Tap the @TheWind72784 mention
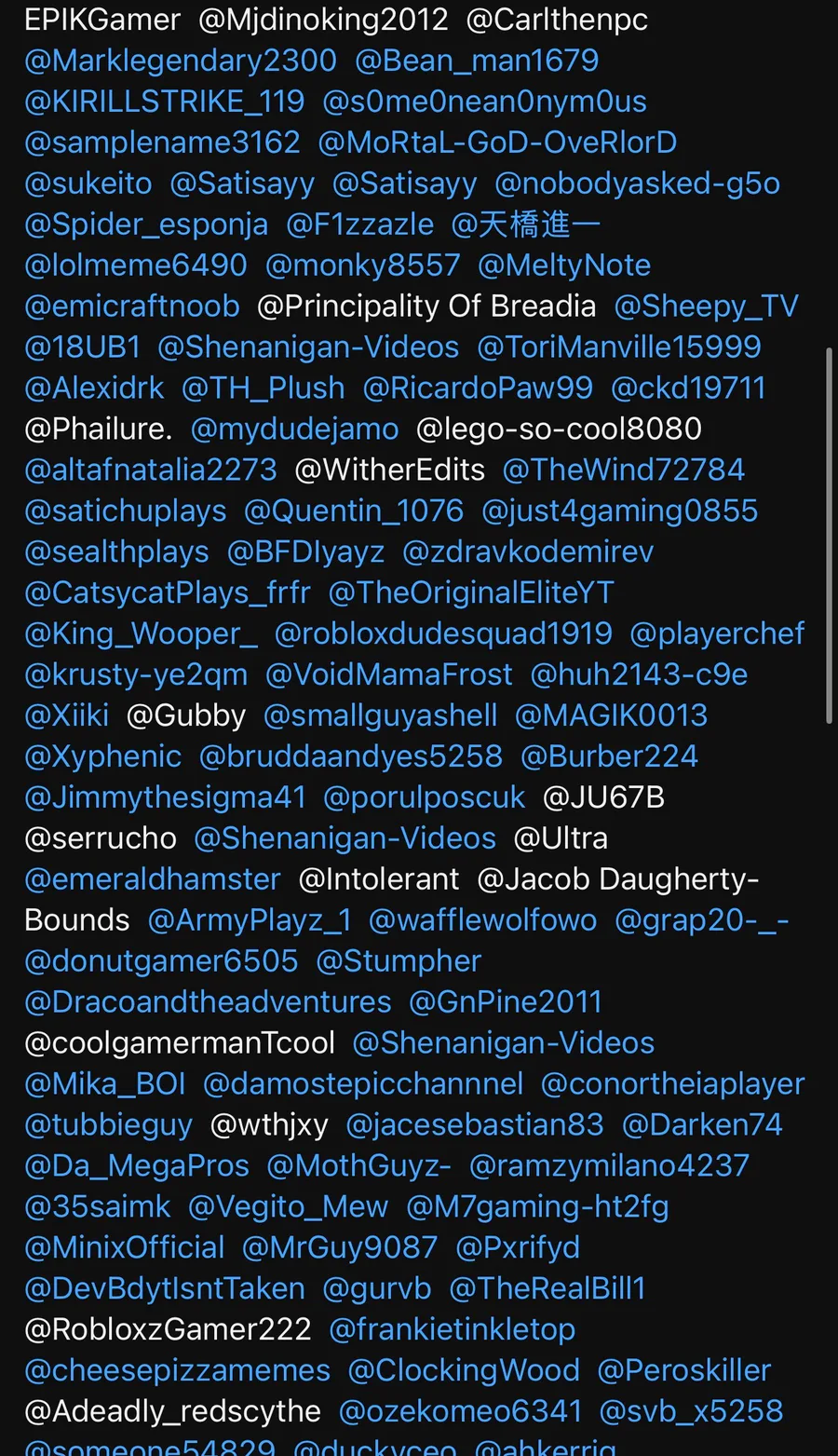The image size is (838, 1456). coord(624,470)
